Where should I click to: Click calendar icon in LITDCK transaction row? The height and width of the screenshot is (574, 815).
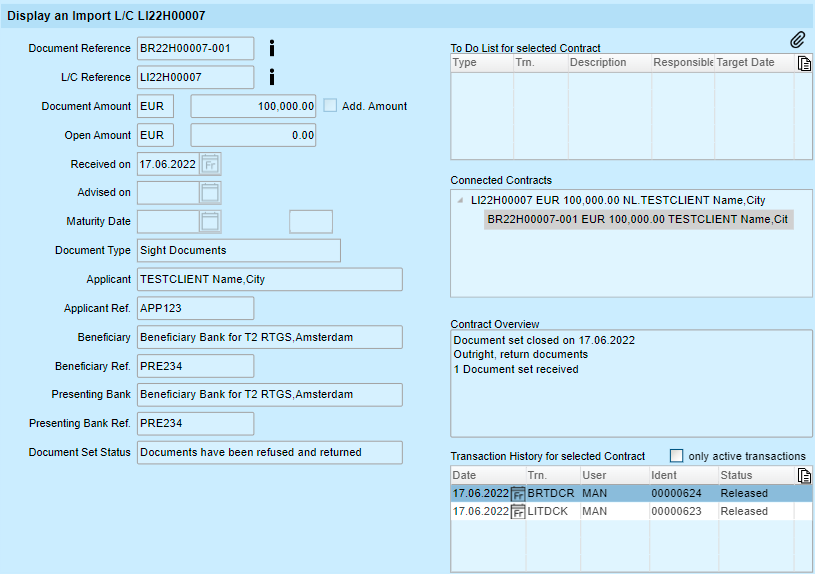click(518, 511)
